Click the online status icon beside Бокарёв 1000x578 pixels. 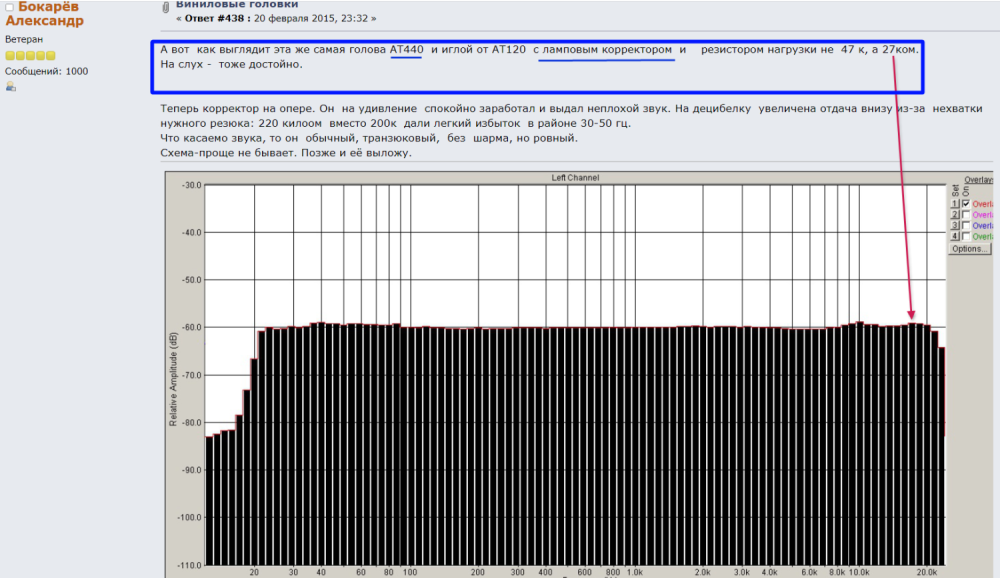(x=10, y=7)
